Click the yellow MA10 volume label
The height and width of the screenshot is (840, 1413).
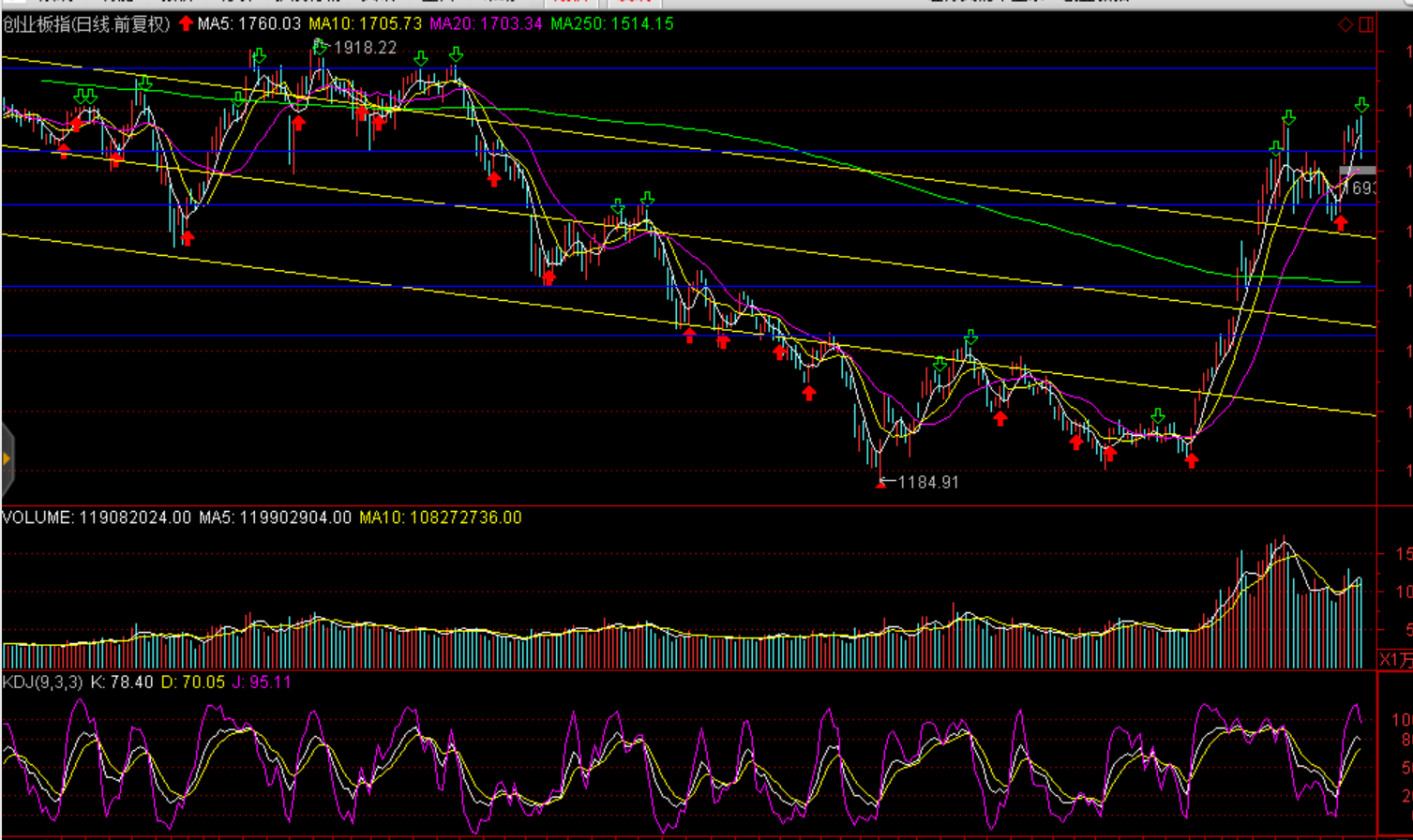[x=440, y=517]
